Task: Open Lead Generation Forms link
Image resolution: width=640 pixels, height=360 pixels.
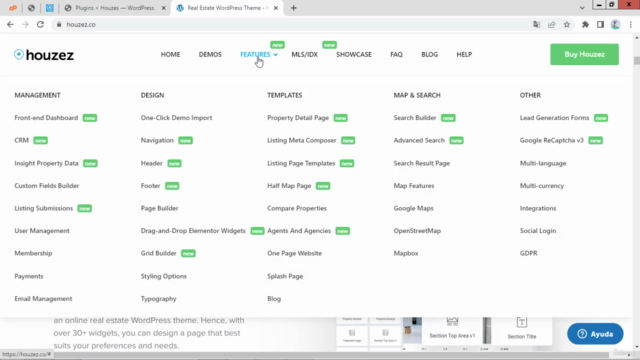Action: tap(554, 118)
